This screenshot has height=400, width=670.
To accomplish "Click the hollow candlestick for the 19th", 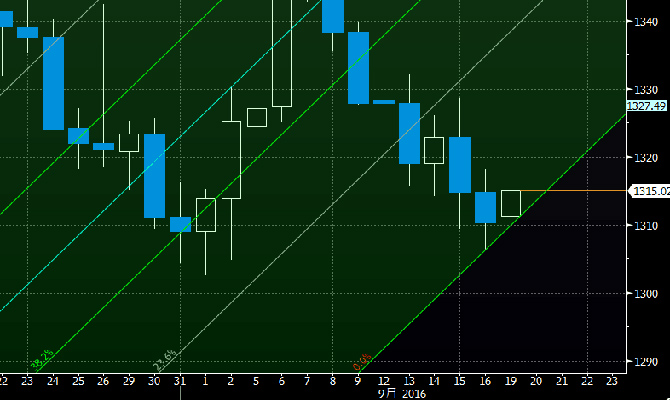I will 511,203.
